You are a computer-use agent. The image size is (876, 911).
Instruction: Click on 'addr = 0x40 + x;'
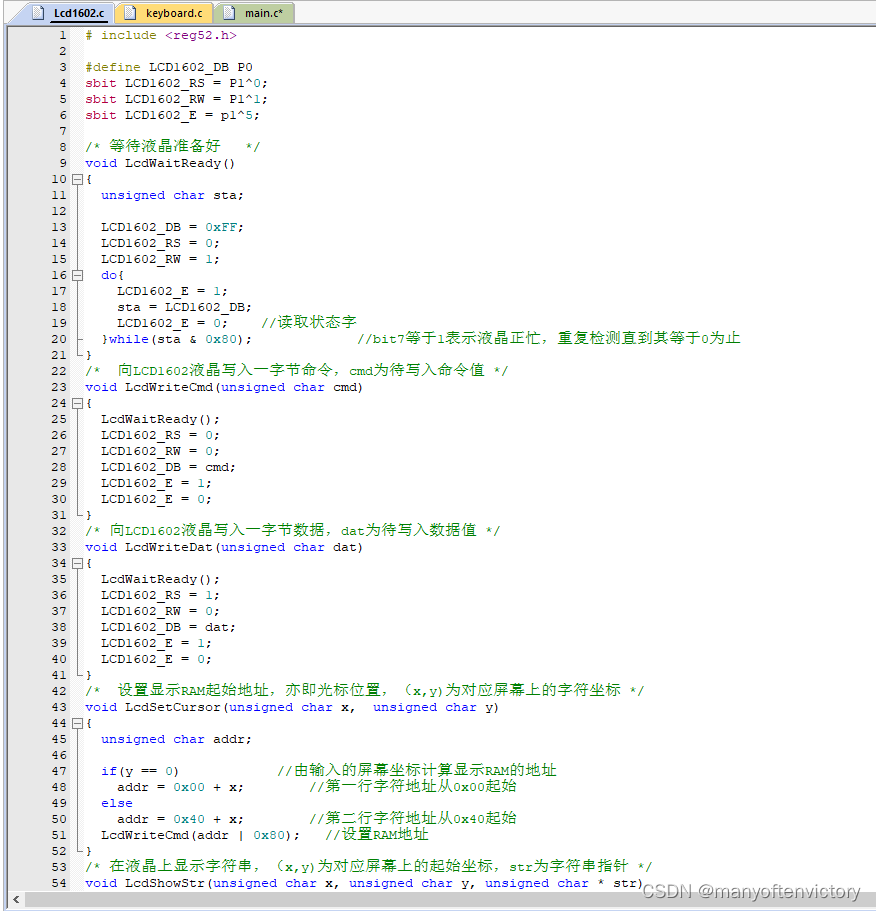180,819
